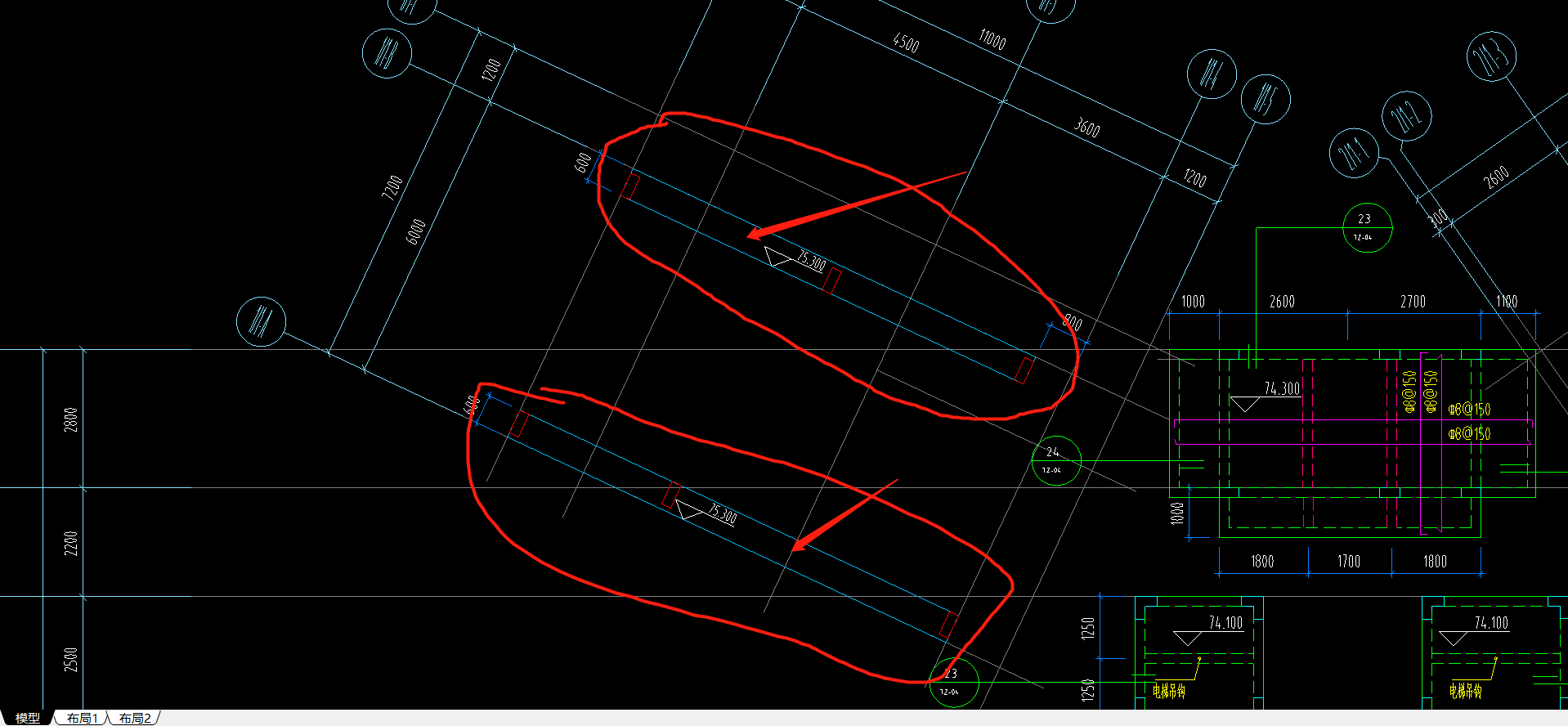1568x726 pixels.
Task: Select the 1100 dimension text
Action: [x=1507, y=302]
